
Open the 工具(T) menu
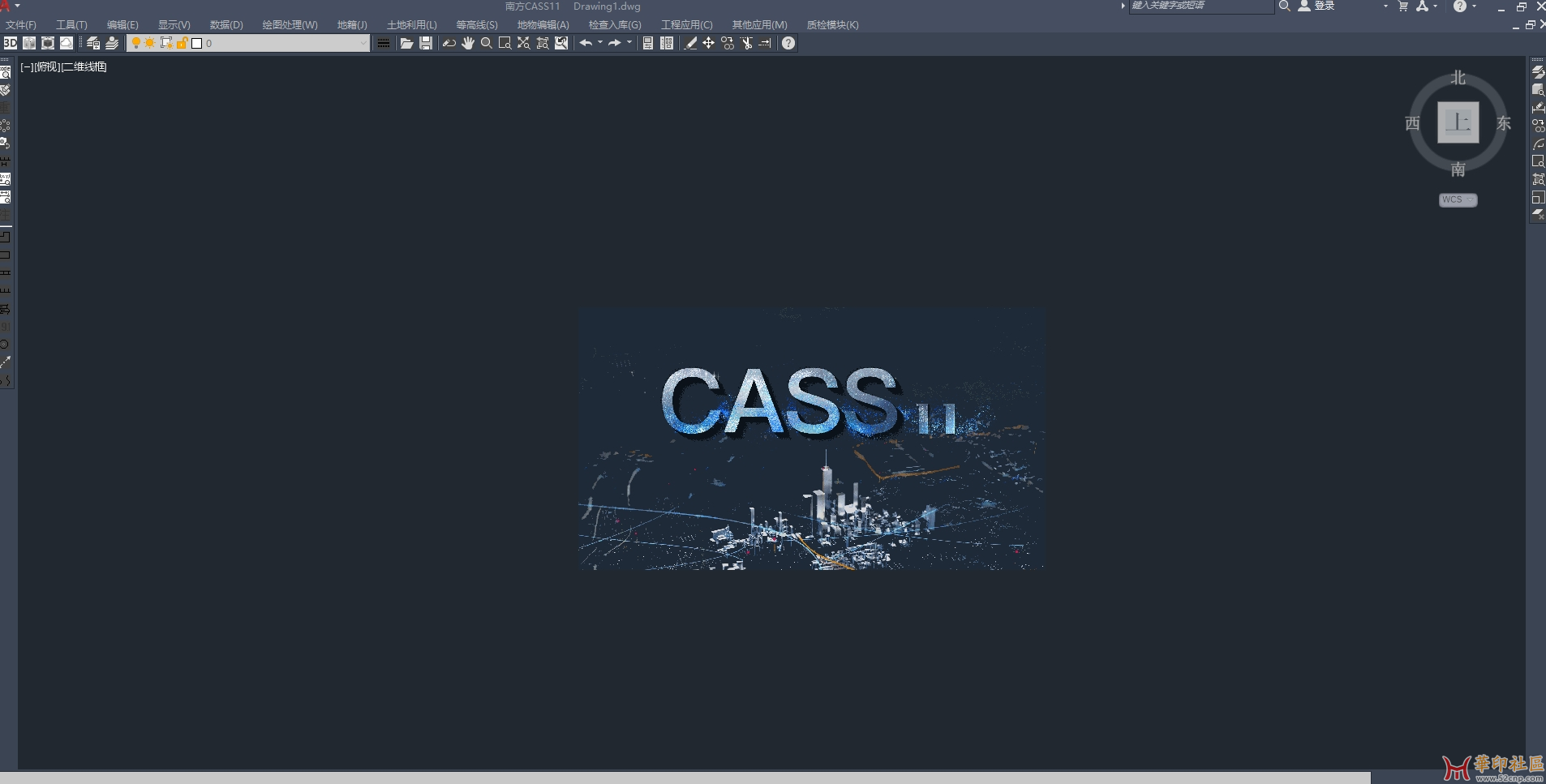[71, 25]
